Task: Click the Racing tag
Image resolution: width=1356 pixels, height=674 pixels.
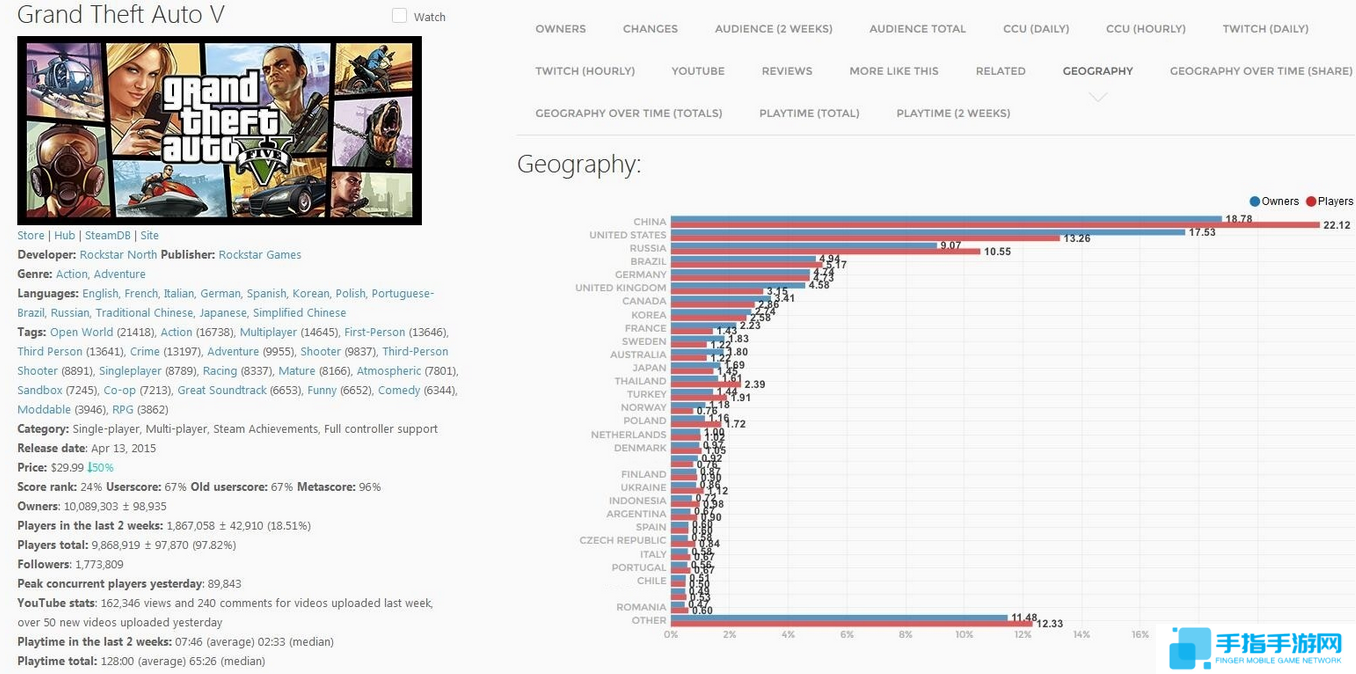Action: (x=220, y=371)
